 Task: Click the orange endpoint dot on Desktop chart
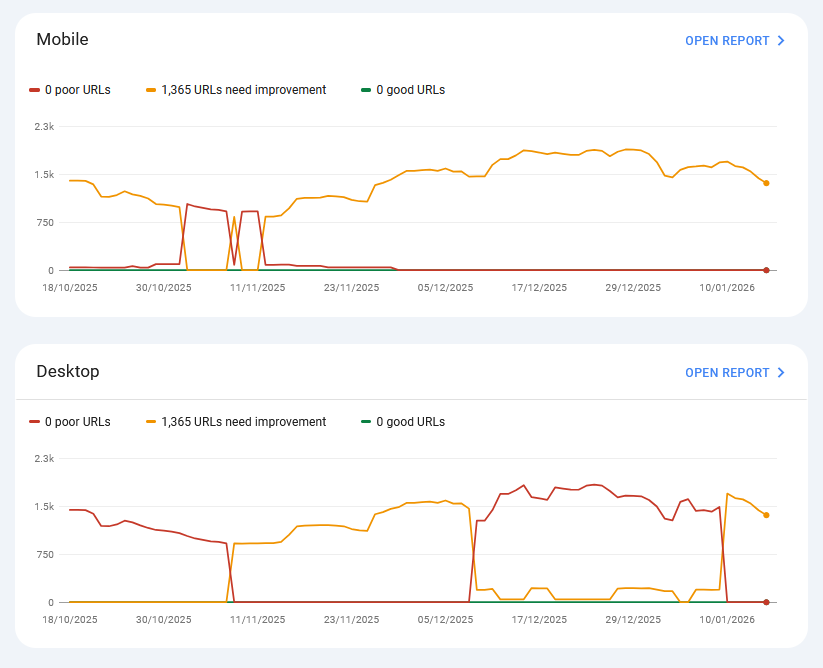766,515
